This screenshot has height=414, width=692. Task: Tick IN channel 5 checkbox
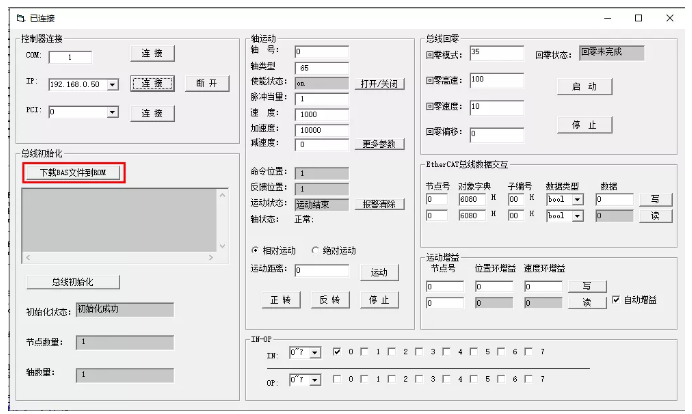(x=474, y=352)
